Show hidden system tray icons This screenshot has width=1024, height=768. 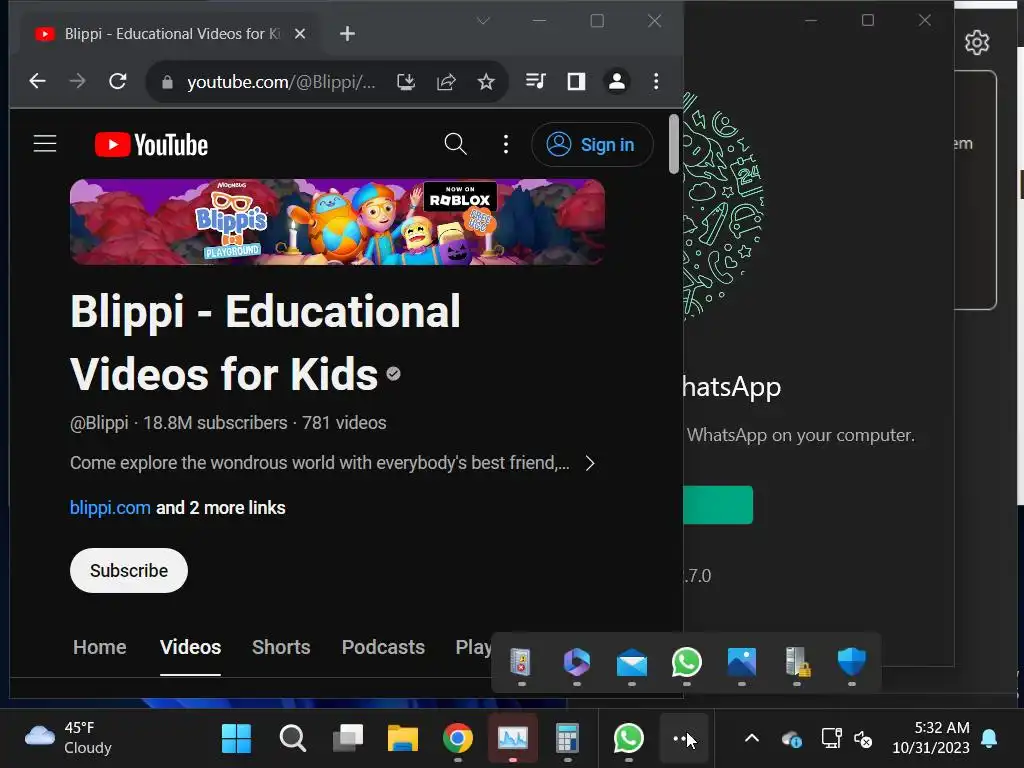[752, 739]
